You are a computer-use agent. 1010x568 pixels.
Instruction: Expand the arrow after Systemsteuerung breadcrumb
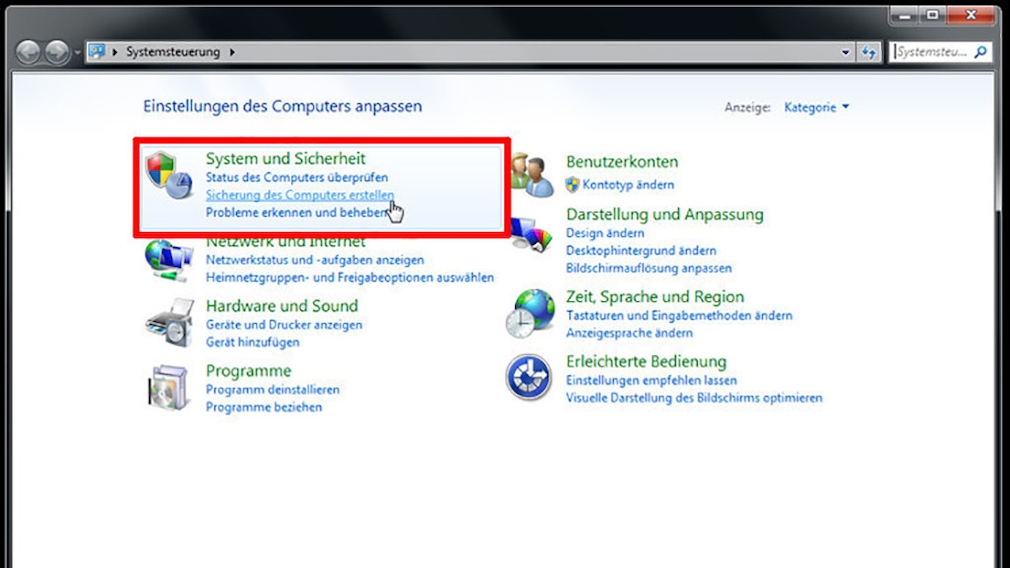232,52
